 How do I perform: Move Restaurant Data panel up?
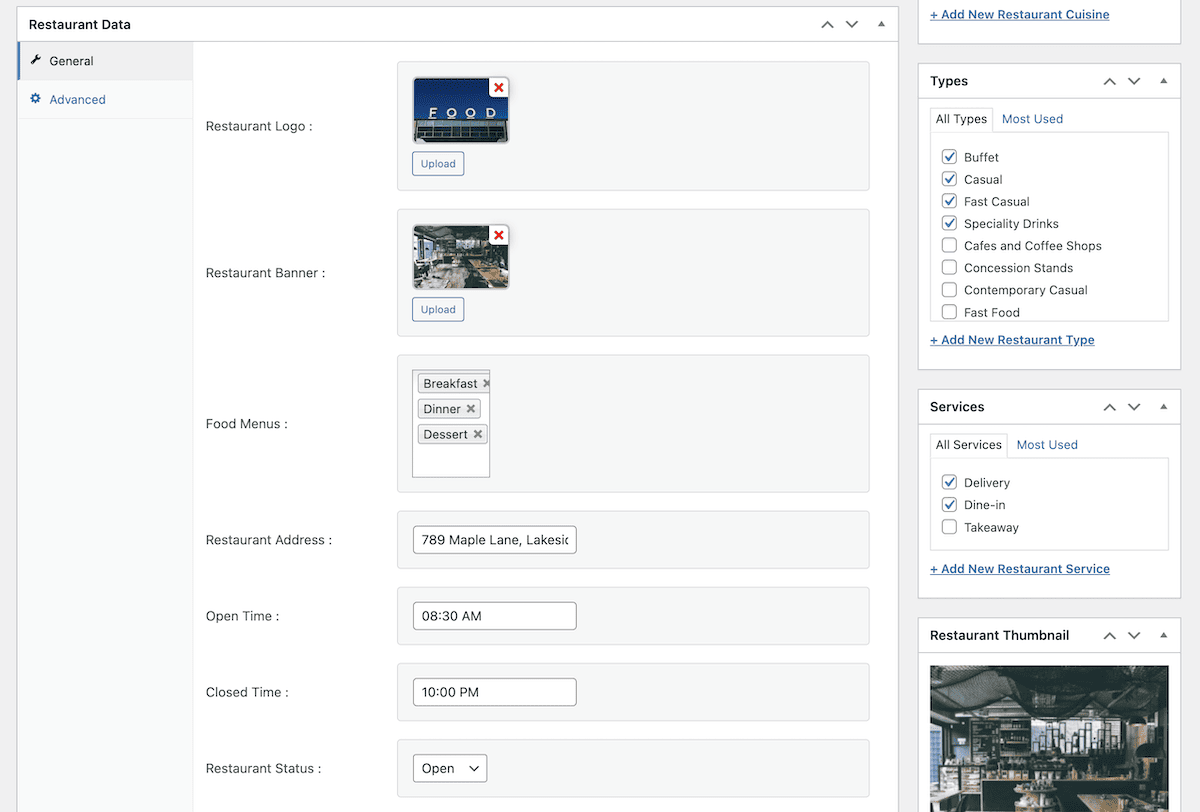tap(827, 24)
